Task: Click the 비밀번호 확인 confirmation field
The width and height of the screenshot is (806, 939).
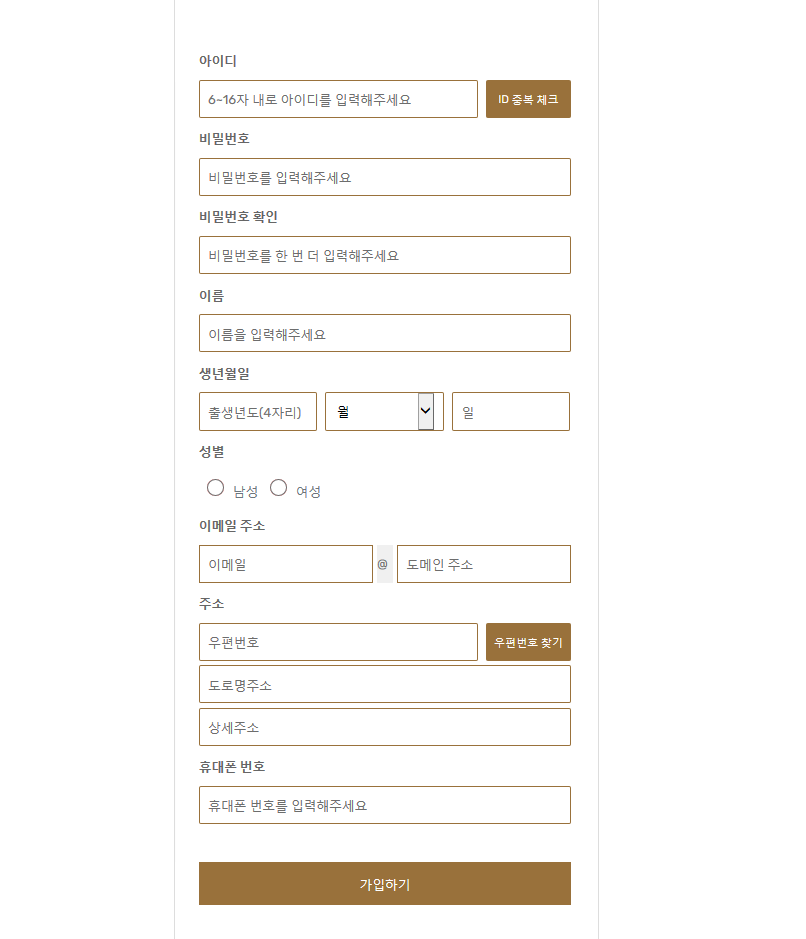Action: coord(385,255)
